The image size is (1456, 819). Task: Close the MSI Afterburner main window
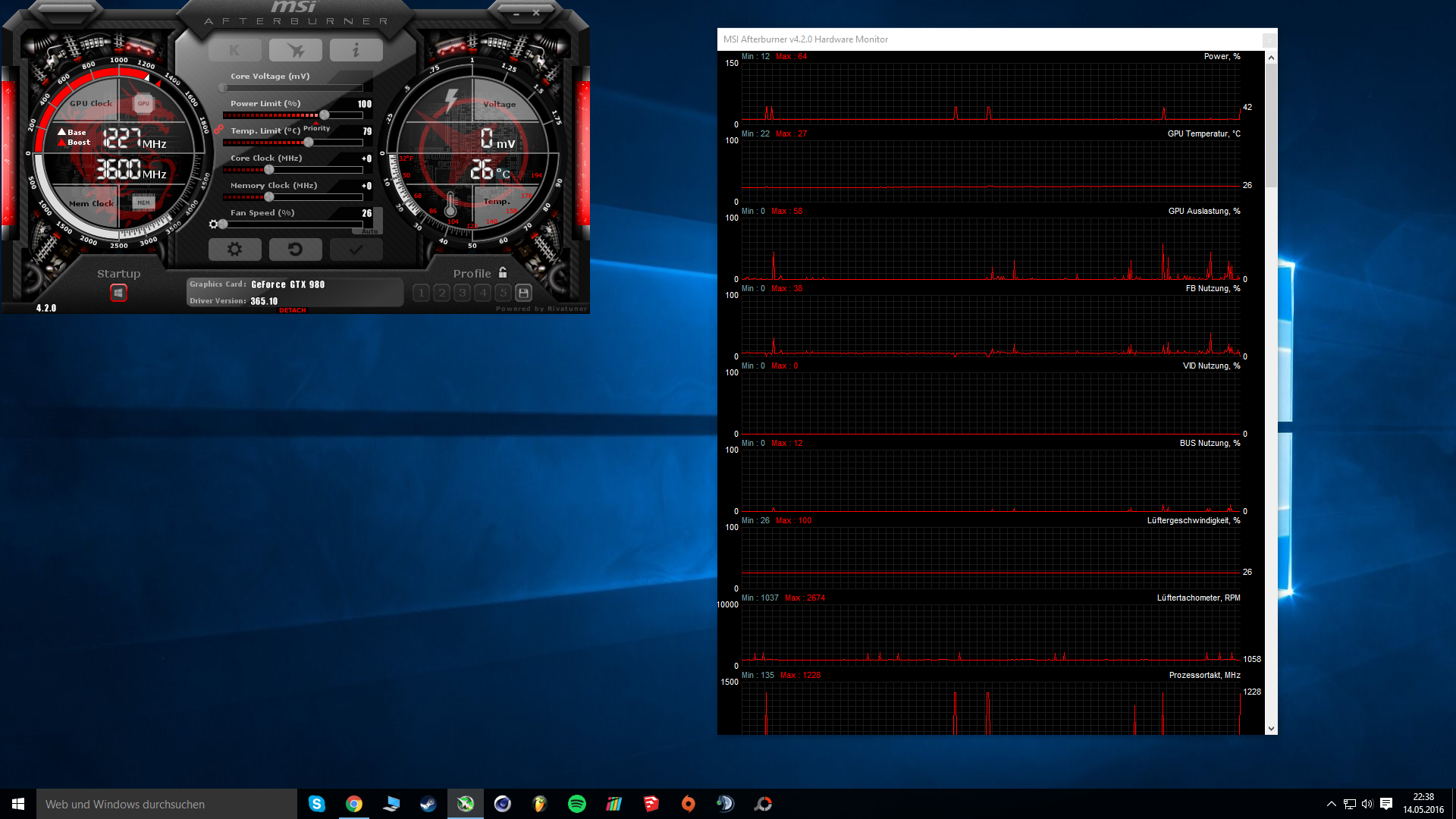click(x=536, y=13)
